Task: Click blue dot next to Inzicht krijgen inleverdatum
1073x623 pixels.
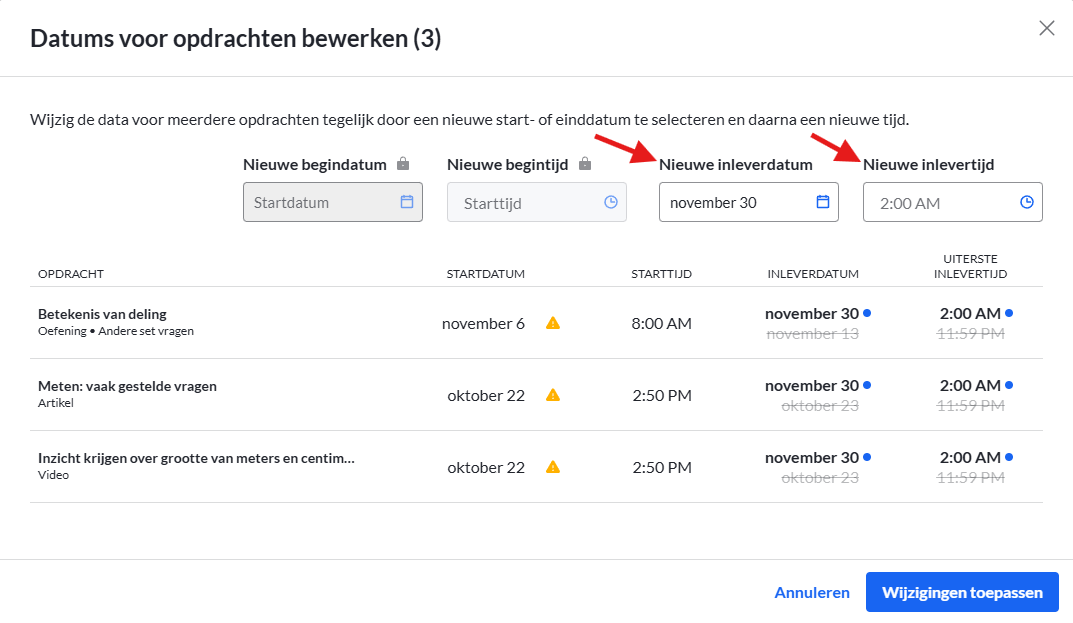Action: click(x=867, y=457)
